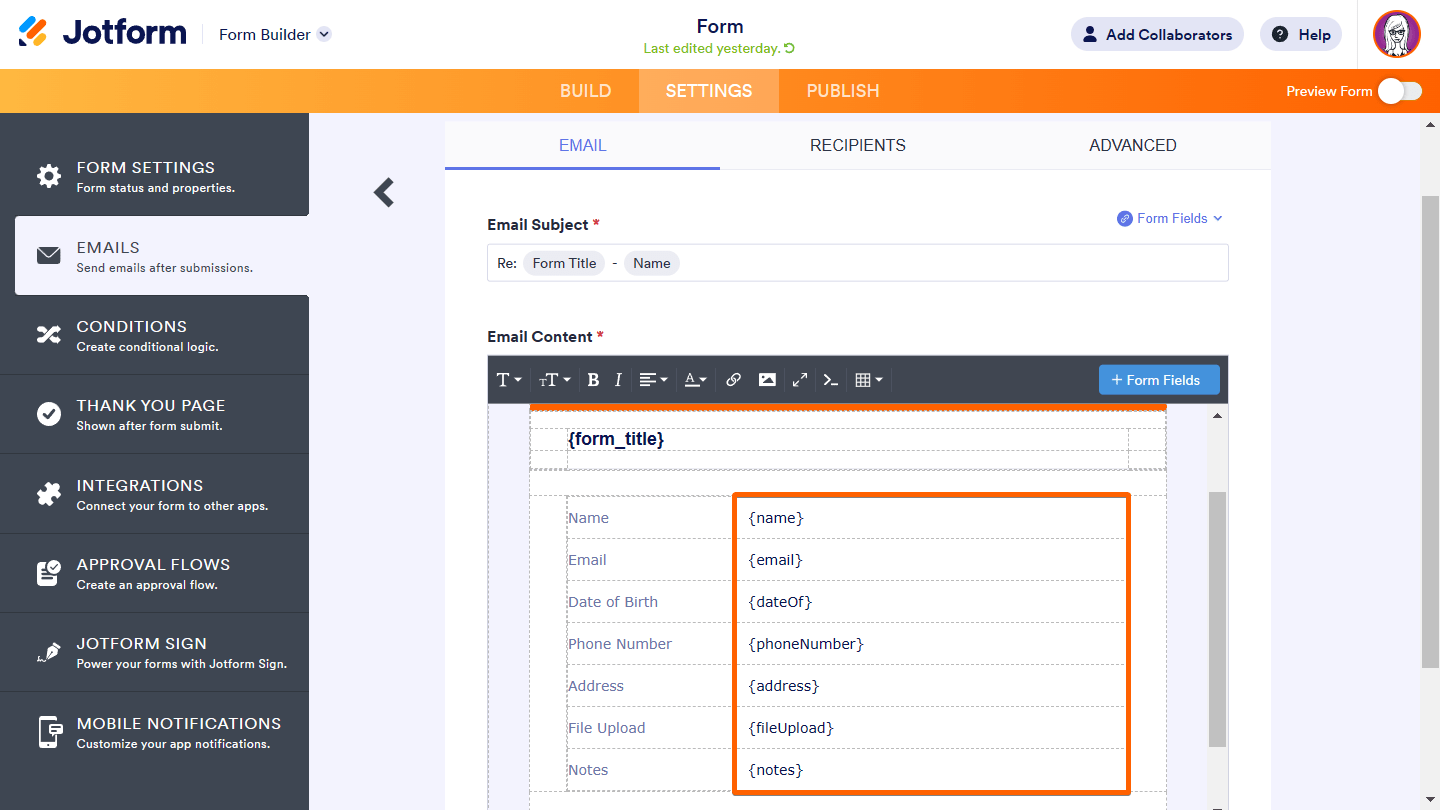Switch to the Recipients tab
Image resolution: width=1440 pixels, height=810 pixels.
(857, 145)
